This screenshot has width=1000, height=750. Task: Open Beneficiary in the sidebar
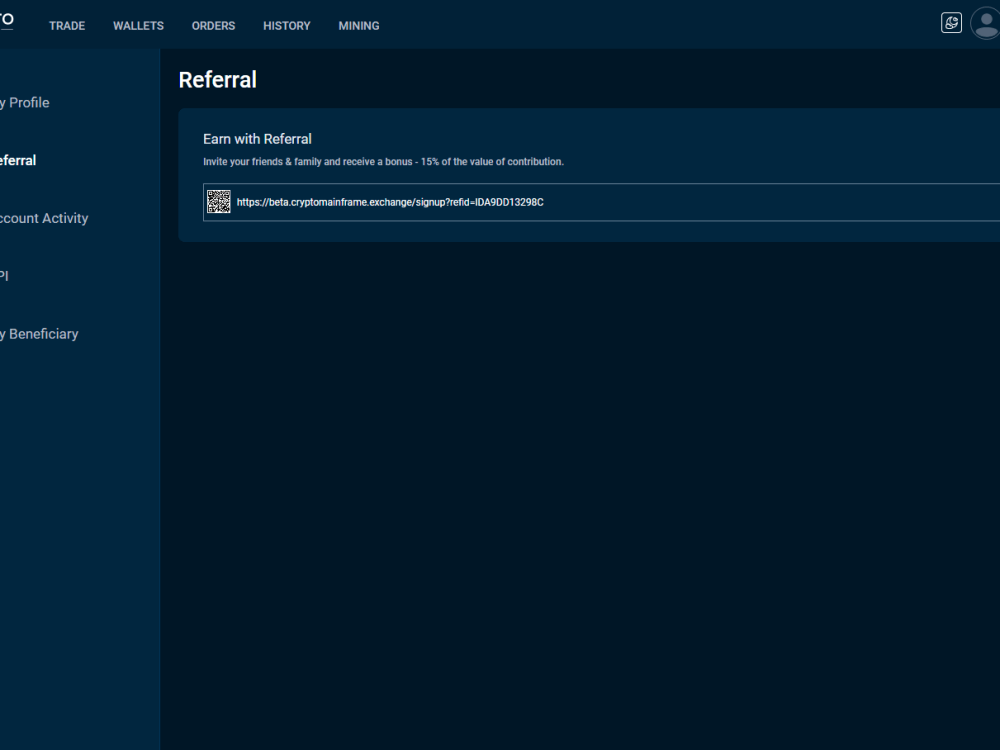[x=39, y=334]
